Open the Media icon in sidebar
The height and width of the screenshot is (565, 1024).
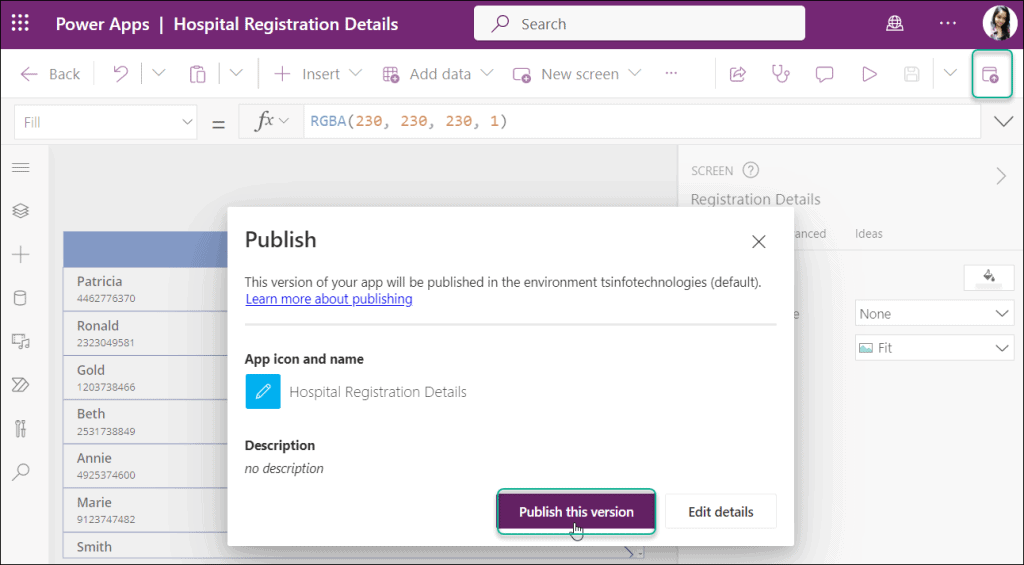21,341
